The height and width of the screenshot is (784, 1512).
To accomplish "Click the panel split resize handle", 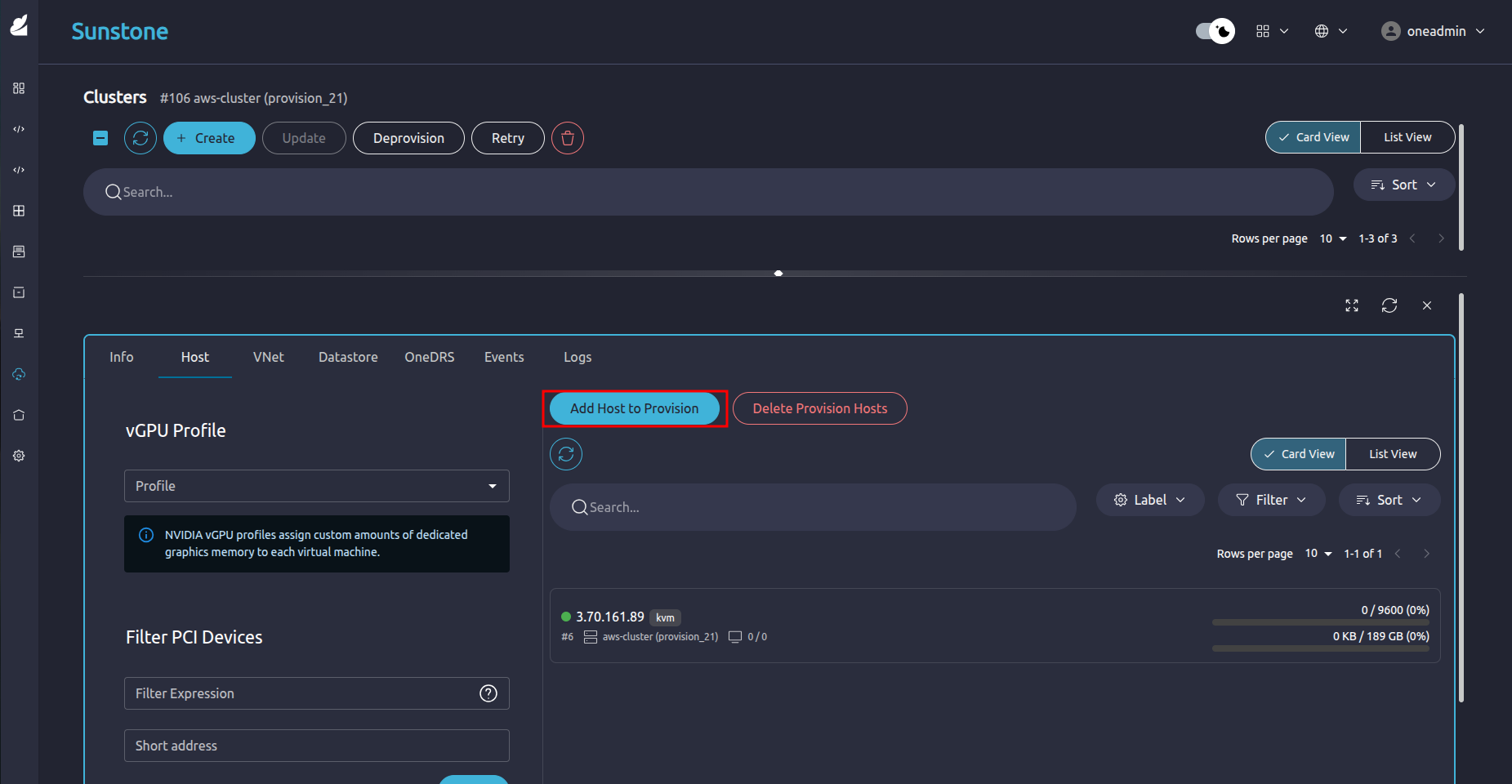I will pos(778,274).
